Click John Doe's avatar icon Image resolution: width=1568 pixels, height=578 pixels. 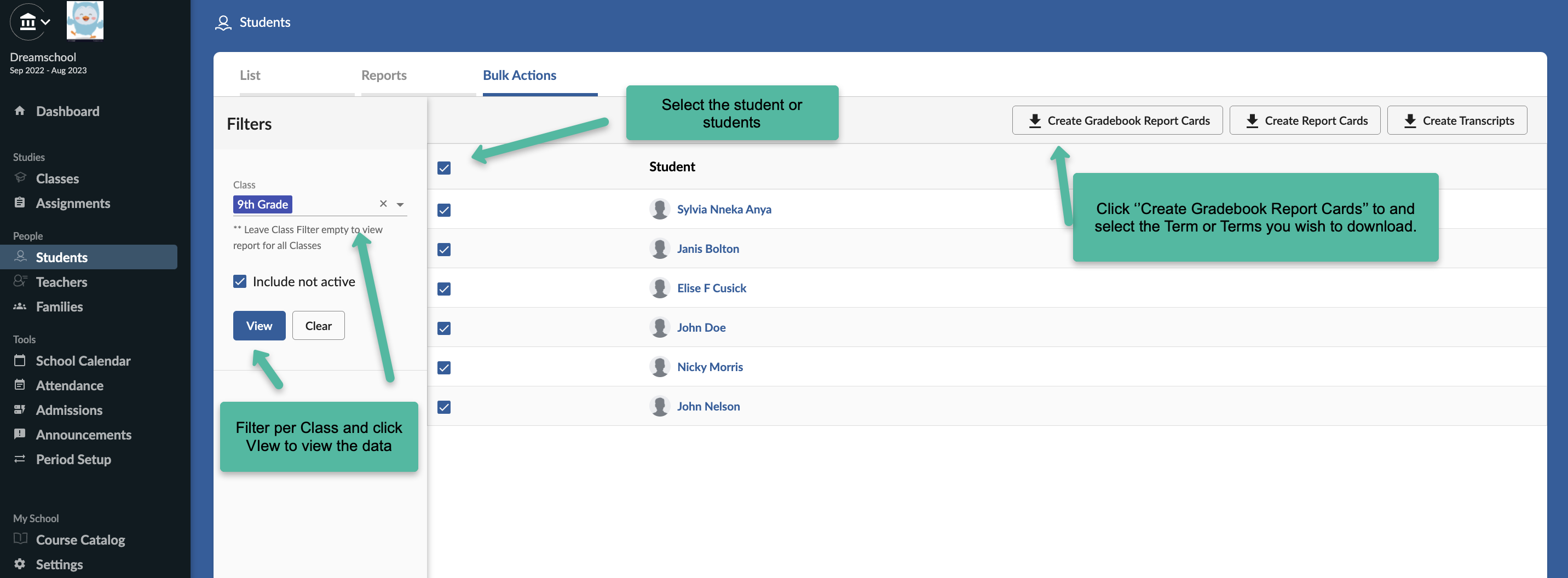659,327
